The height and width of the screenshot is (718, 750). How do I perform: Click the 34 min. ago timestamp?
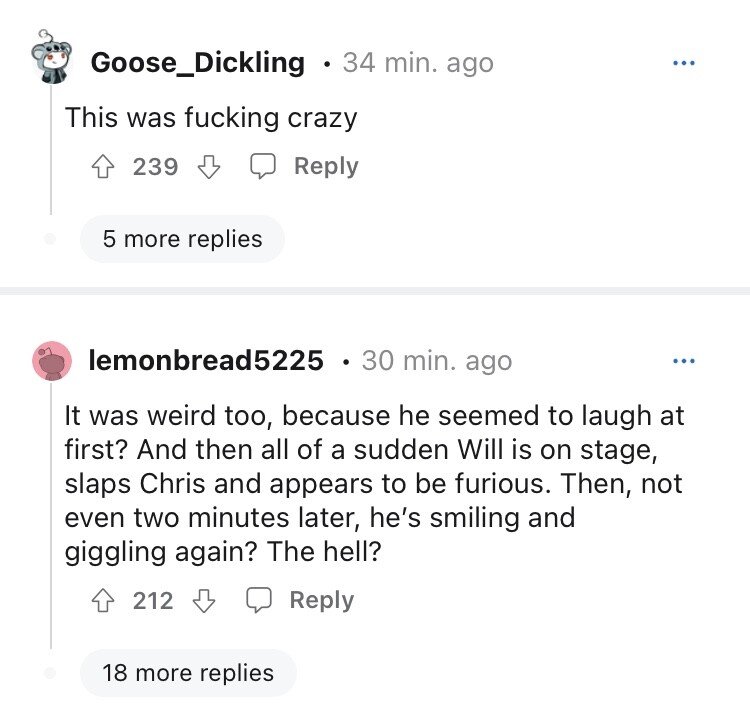(x=418, y=63)
